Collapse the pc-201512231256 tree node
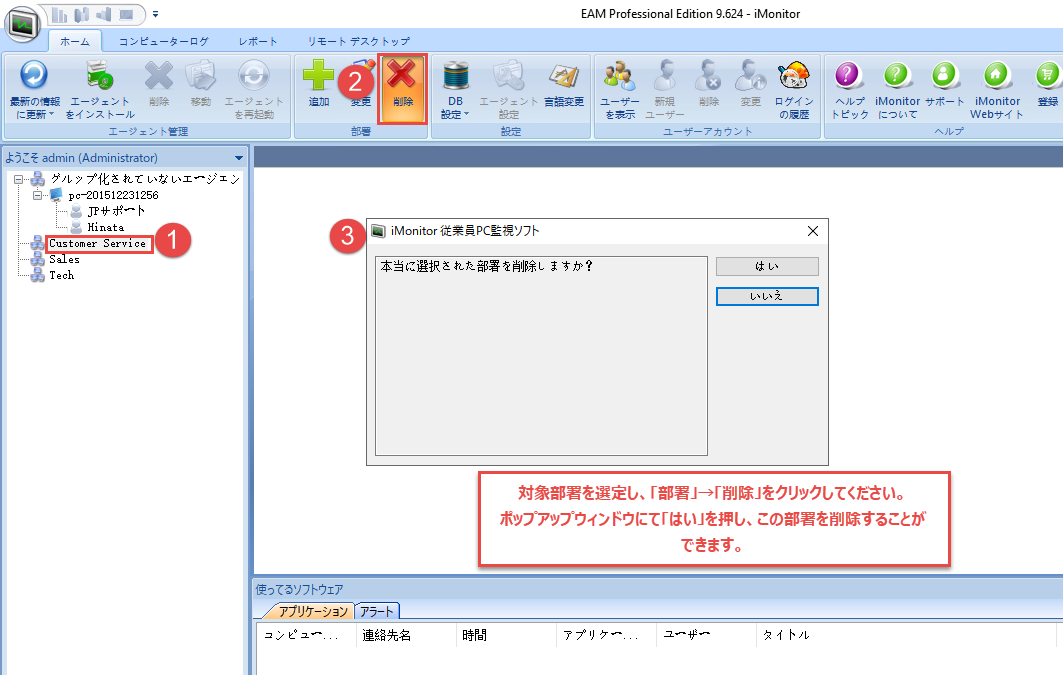 [x=37, y=195]
